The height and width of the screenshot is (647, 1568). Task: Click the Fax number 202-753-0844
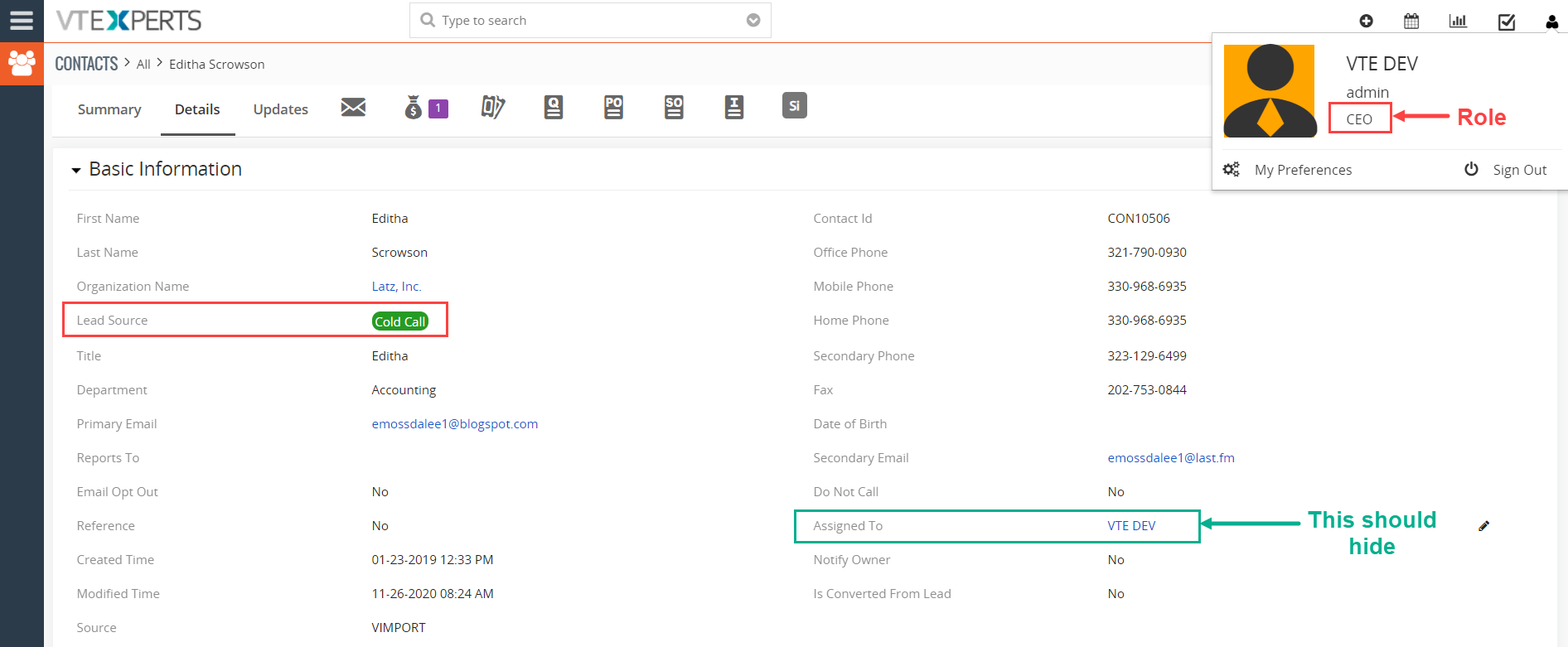pos(1147,390)
